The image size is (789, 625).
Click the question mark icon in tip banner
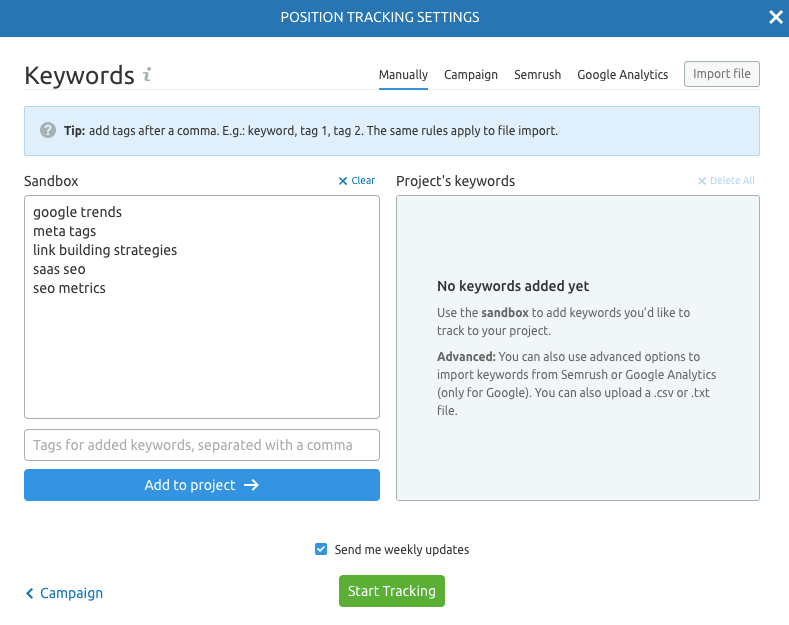pyautogui.click(x=47, y=131)
